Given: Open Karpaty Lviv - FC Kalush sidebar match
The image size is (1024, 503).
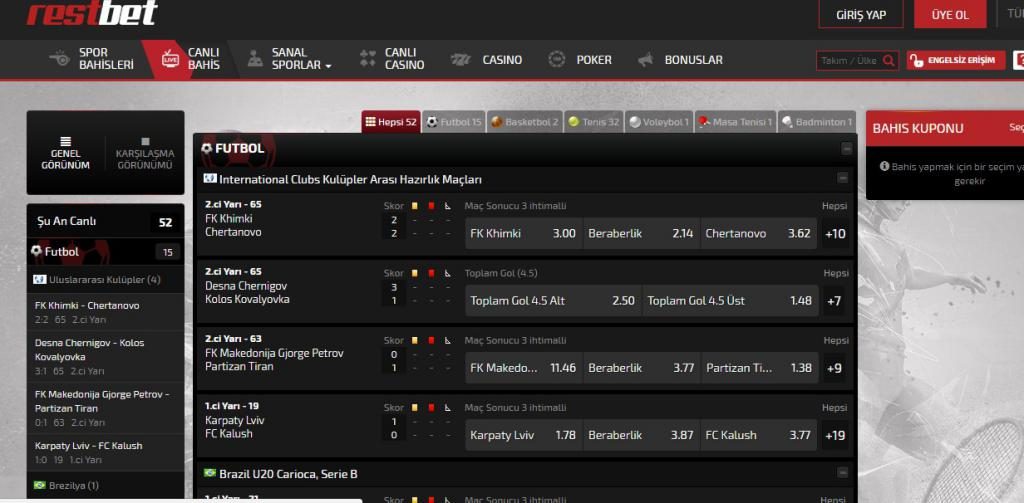Looking at the screenshot, I should point(105,453).
